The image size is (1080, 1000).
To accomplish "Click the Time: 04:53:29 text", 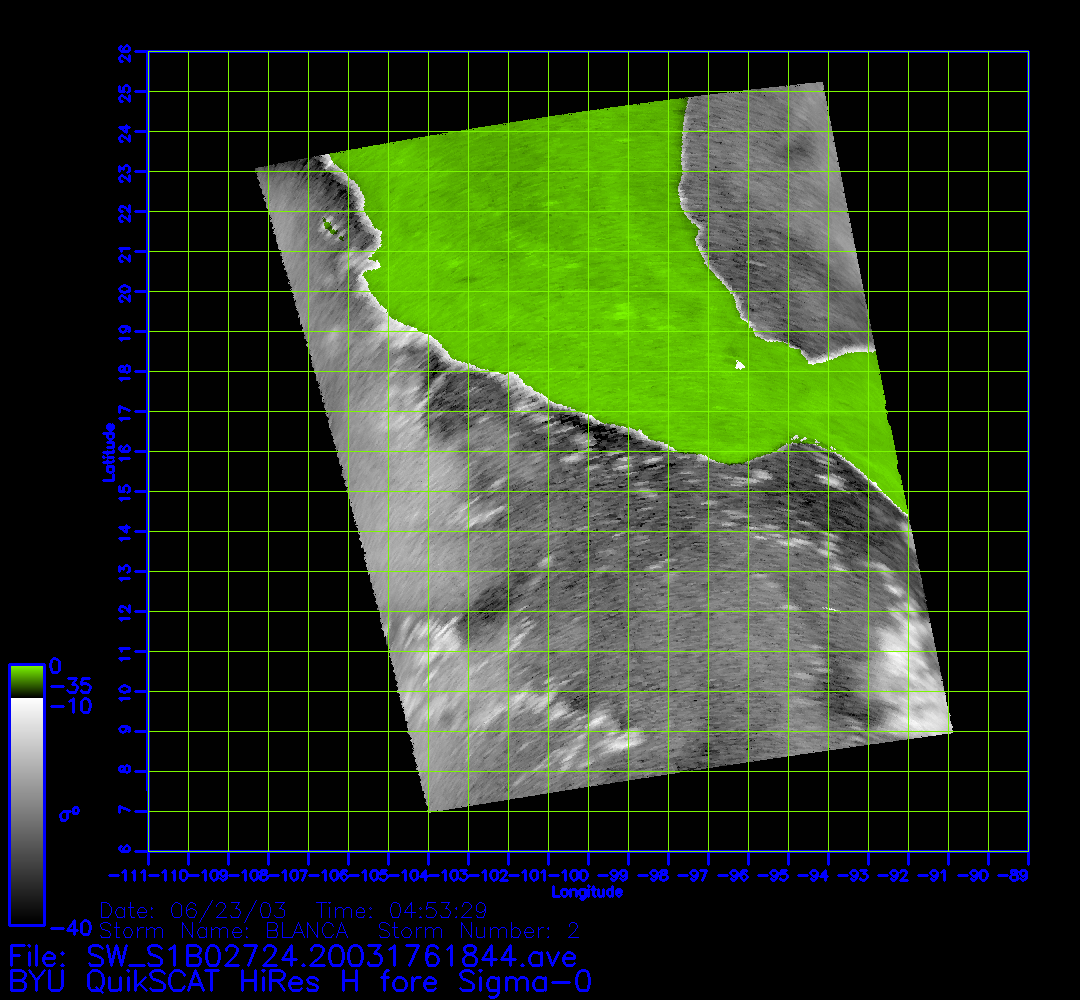I will click(401, 911).
